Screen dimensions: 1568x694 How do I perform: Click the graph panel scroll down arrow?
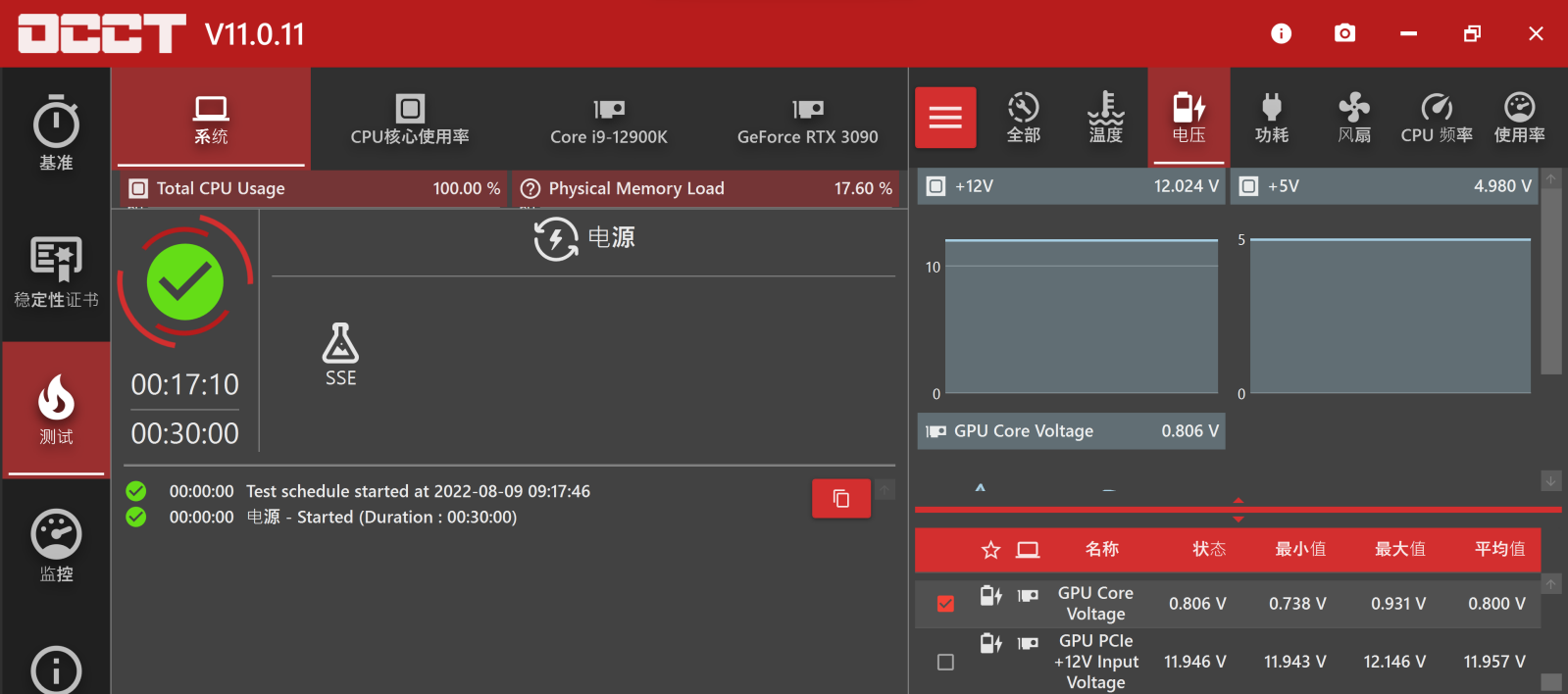[x=1550, y=480]
